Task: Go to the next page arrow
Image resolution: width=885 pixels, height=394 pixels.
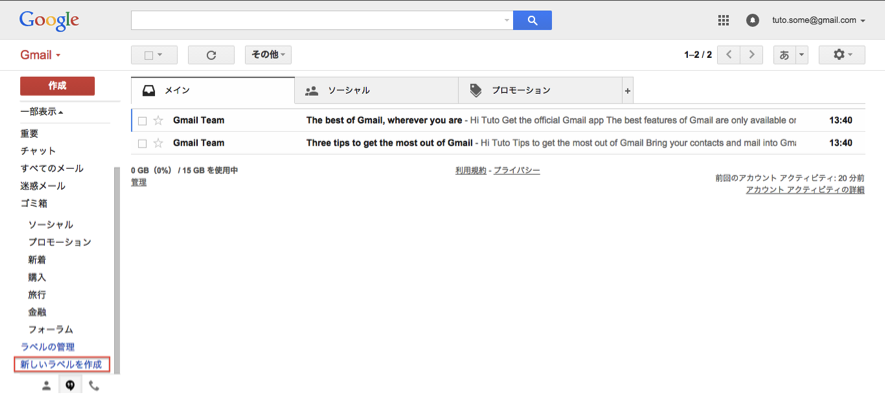Action: coord(751,55)
